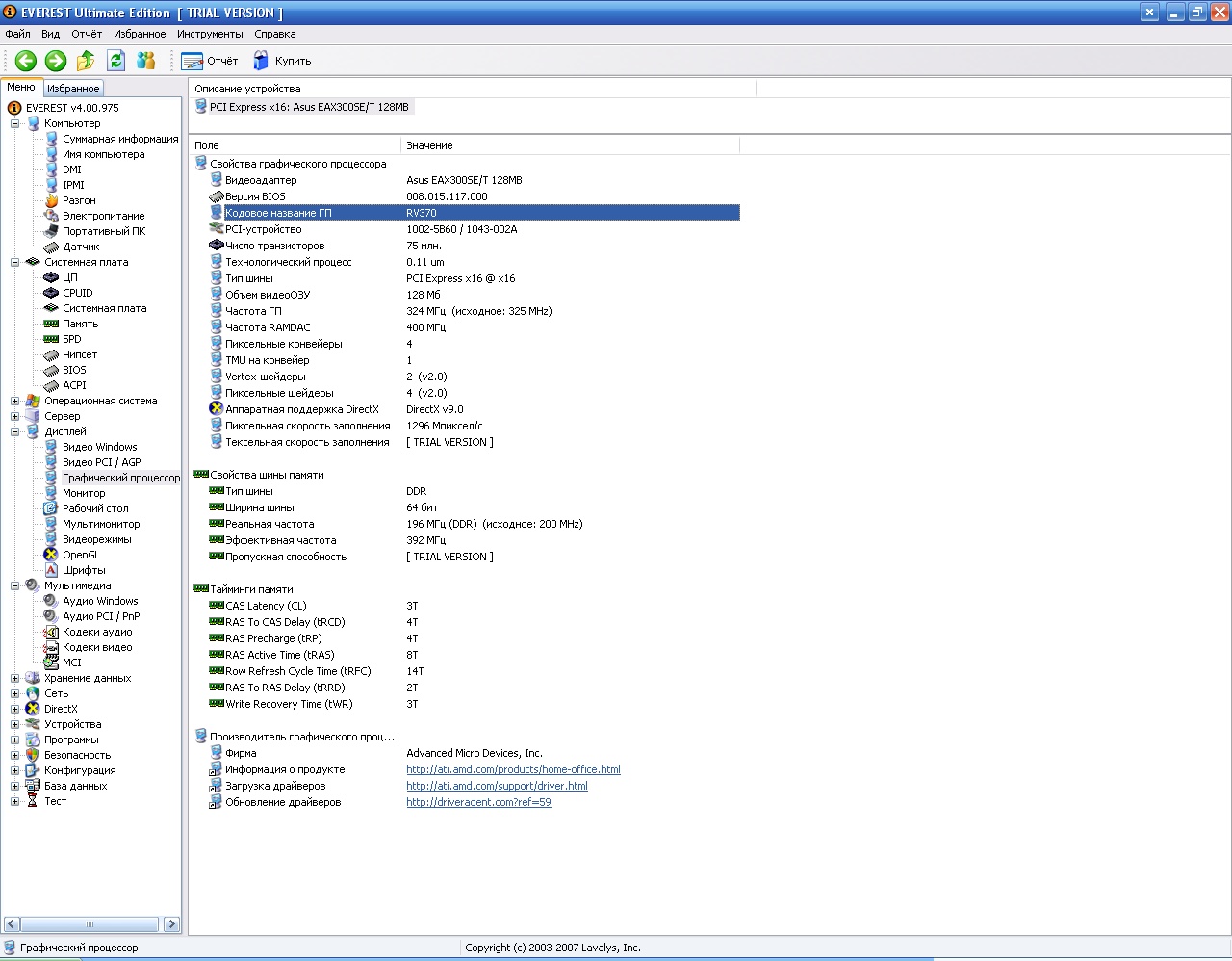This screenshot has height=961, width=1232.
Task: Open the driveragent.com driver update link
Action: [x=478, y=802]
